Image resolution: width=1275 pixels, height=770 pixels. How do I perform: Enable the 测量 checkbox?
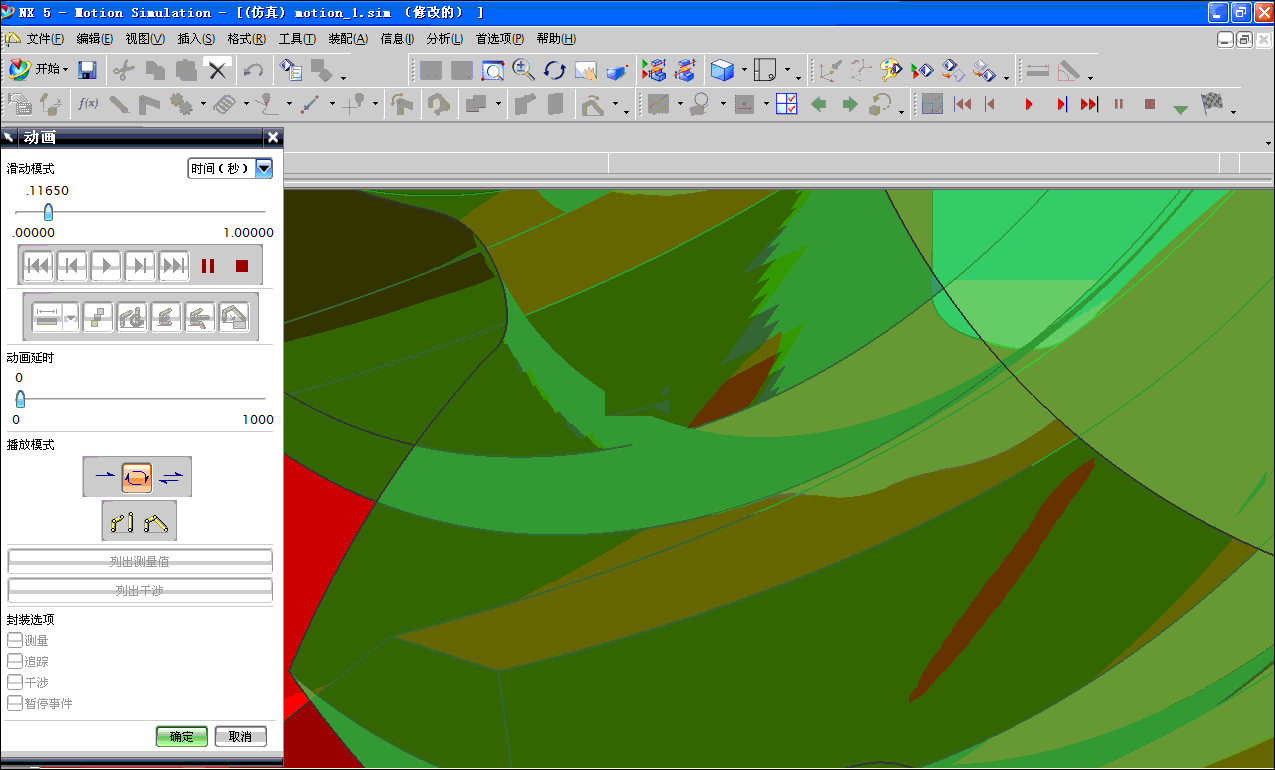pyautogui.click(x=14, y=640)
